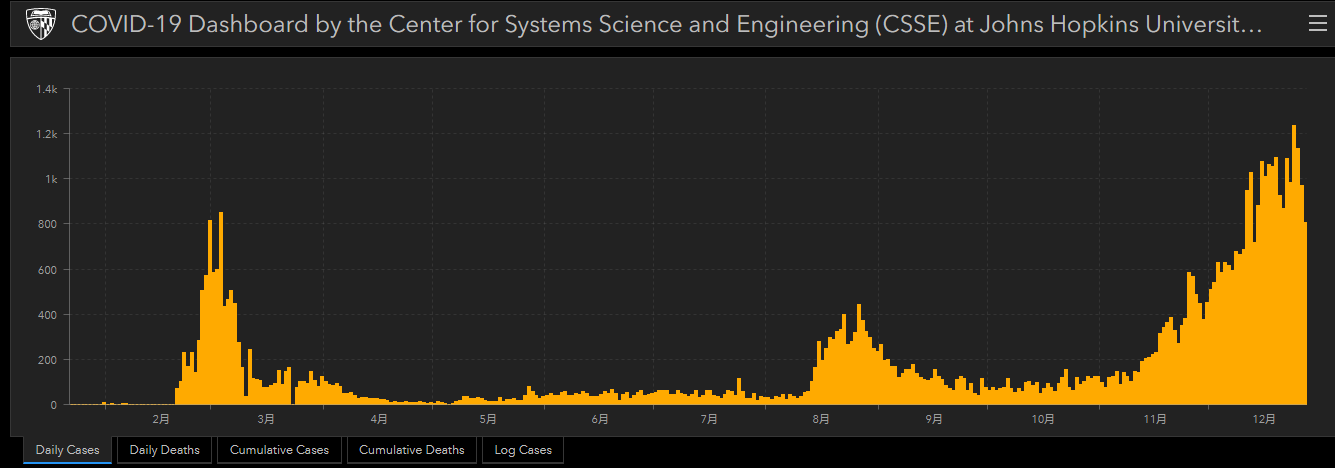Click the 600 value on the y-axis

pyautogui.click(x=49, y=269)
